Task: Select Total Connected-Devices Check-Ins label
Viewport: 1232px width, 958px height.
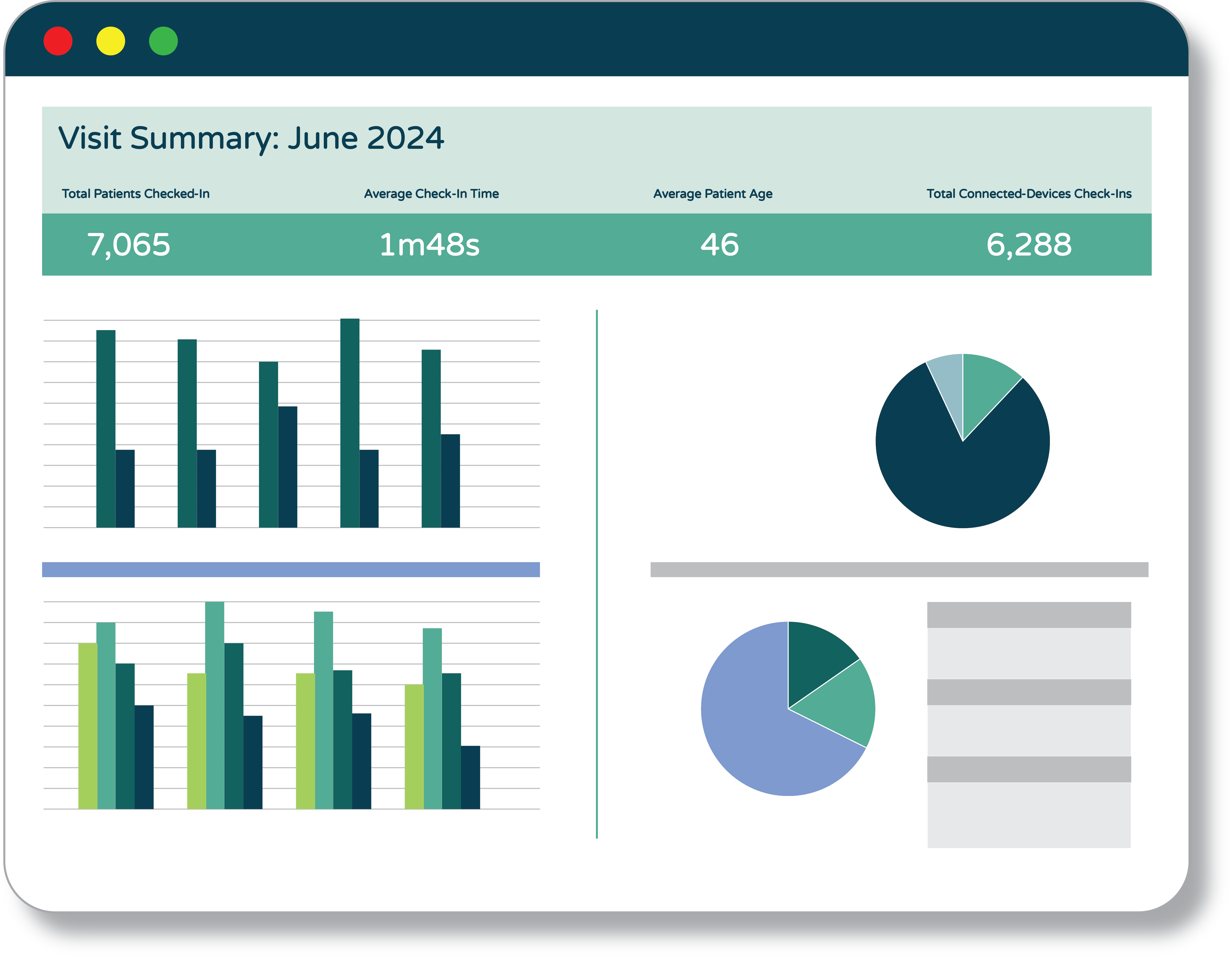Action: [x=1029, y=194]
